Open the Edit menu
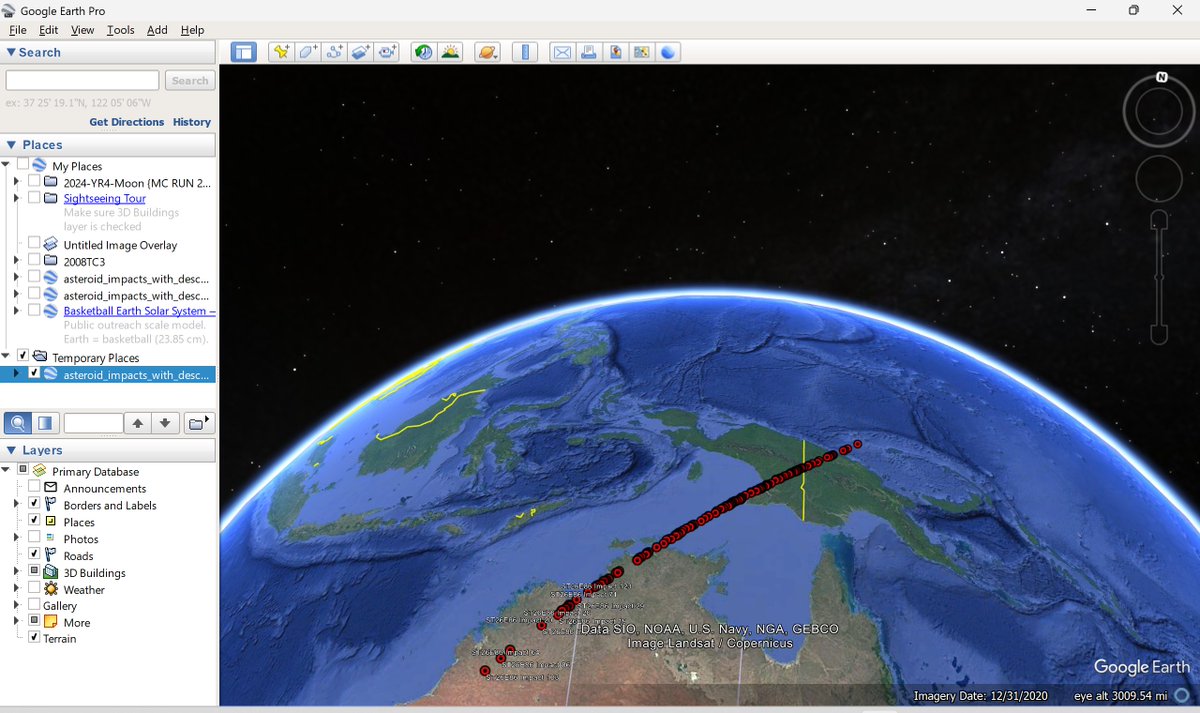The height and width of the screenshot is (713, 1200). [x=48, y=30]
